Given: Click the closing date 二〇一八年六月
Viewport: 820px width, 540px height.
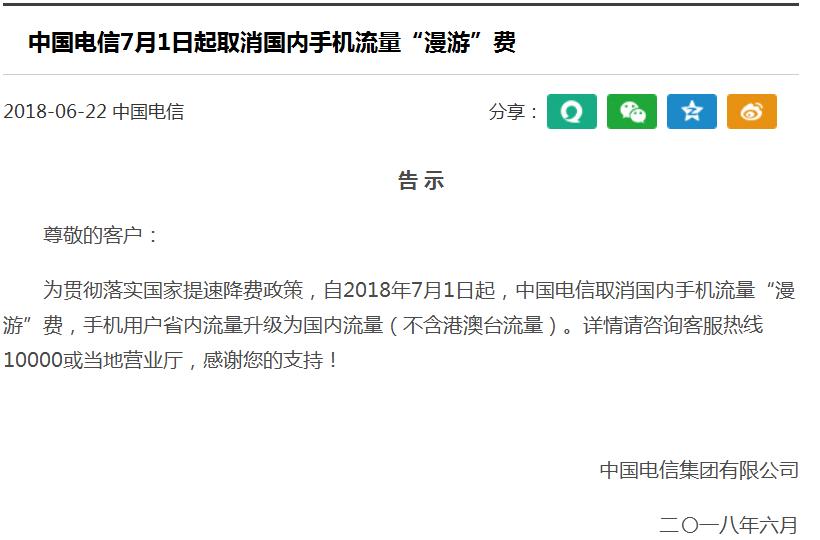Looking at the screenshot, I should (728, 525).
